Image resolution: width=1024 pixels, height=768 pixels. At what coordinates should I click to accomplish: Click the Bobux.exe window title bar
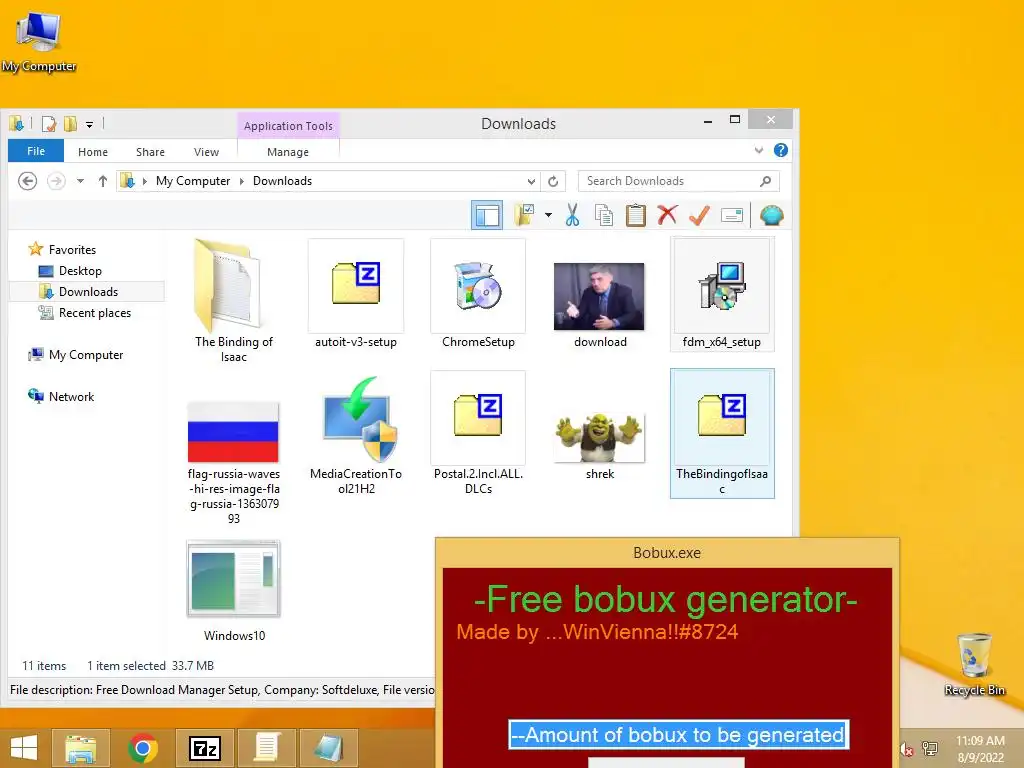[667, 552]
